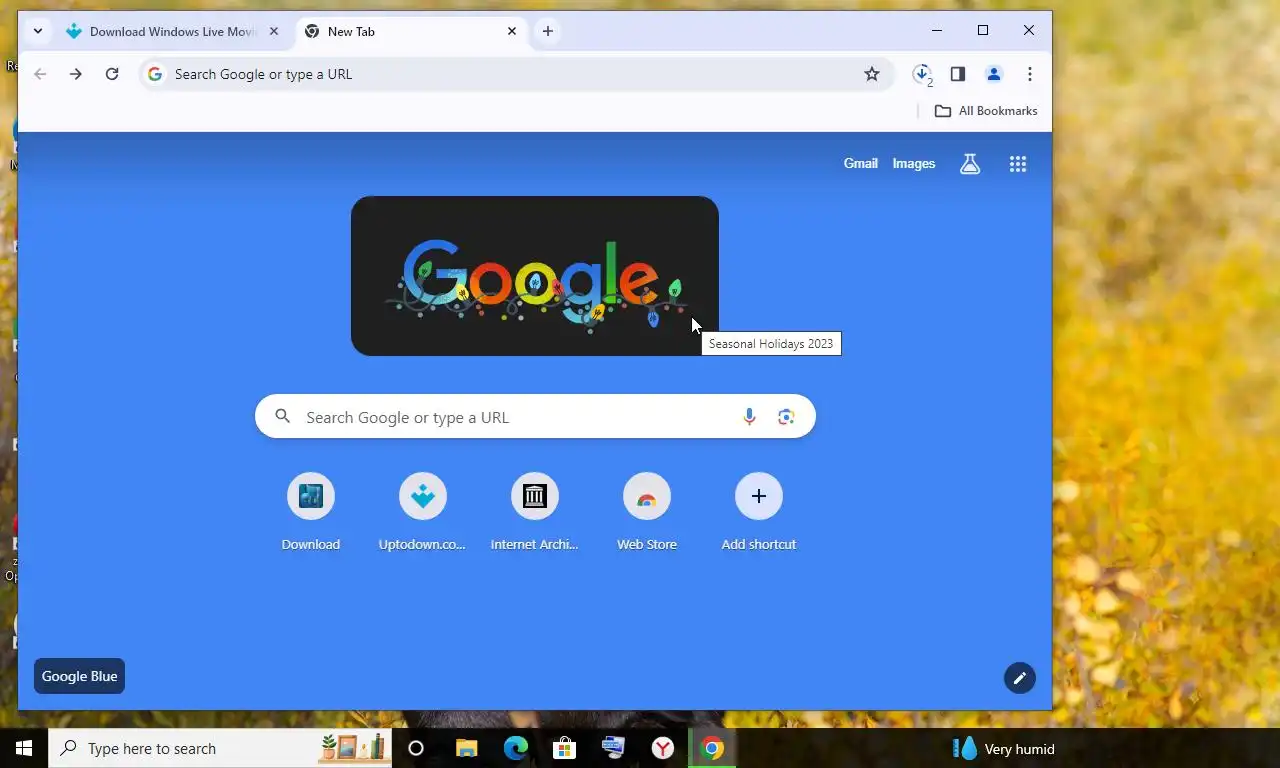Open the Gmail link
Screen dimensions: 1280x768
click(860, 163)
